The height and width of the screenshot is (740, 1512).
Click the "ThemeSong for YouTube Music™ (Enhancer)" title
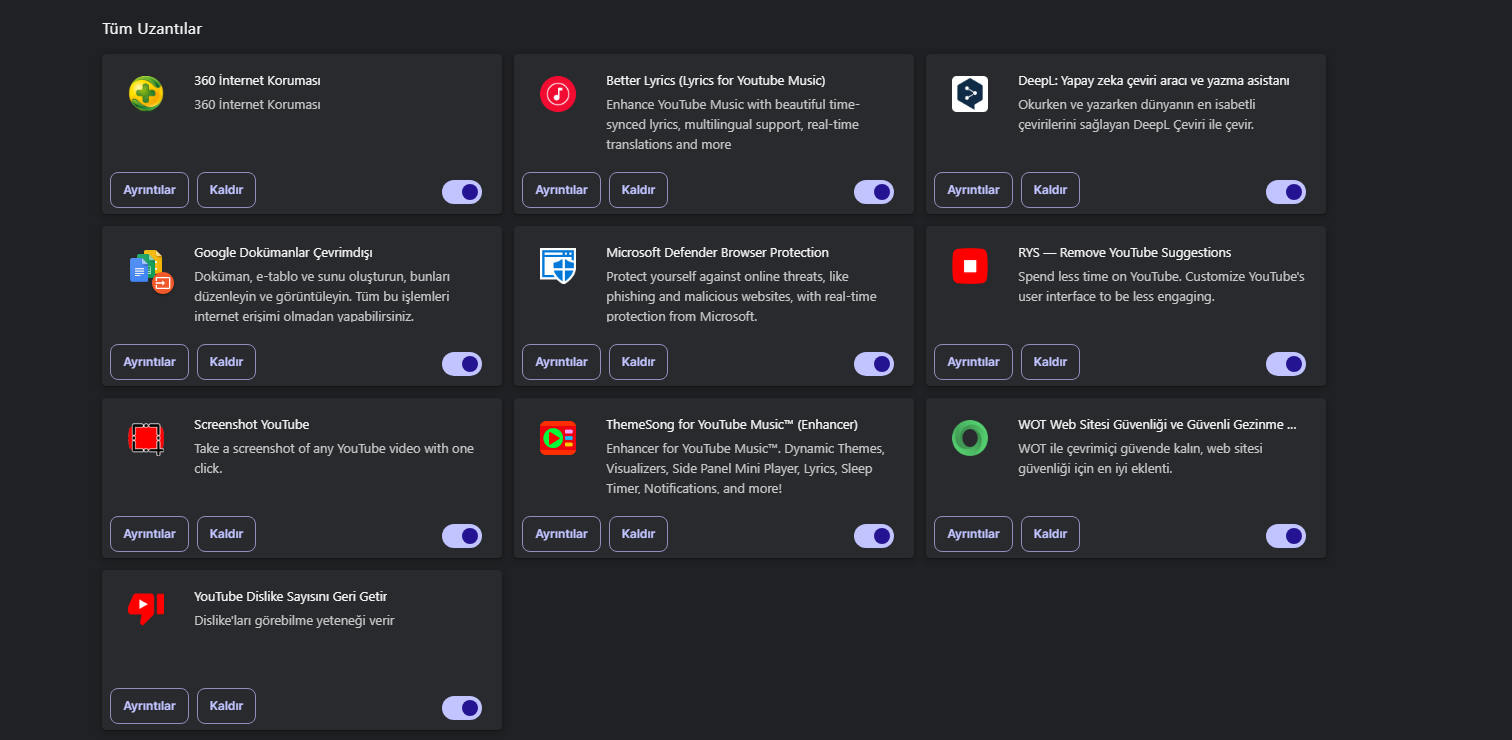732,424
